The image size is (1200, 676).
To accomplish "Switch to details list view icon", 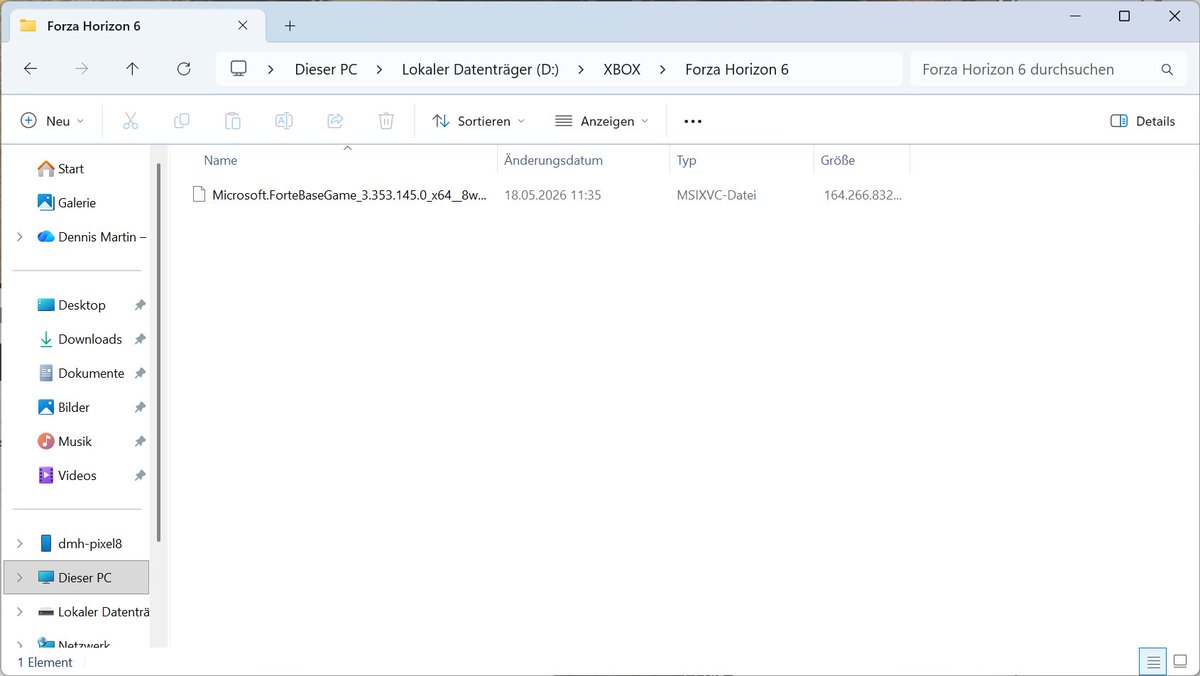I will coord(1153,662).
